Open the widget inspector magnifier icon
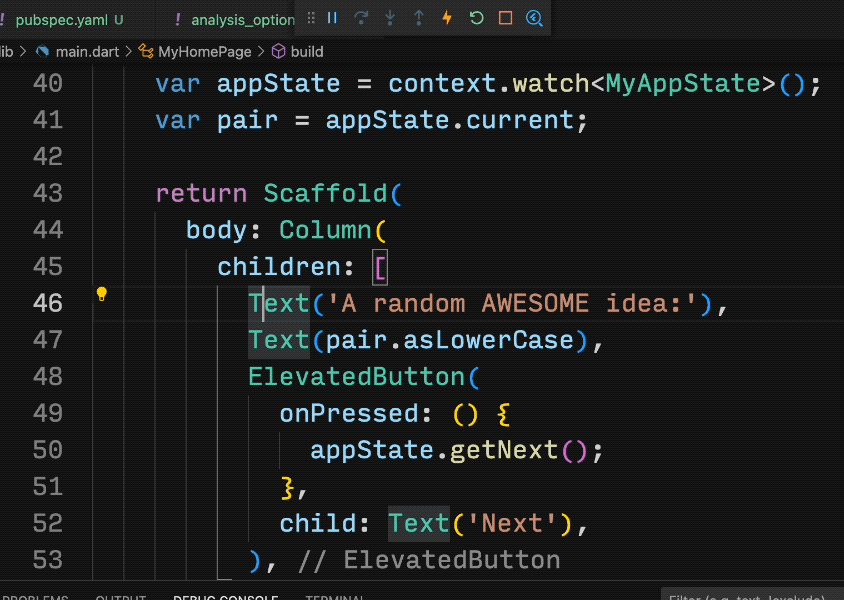Screen dimensions: 844x600 tap(534, 18)
